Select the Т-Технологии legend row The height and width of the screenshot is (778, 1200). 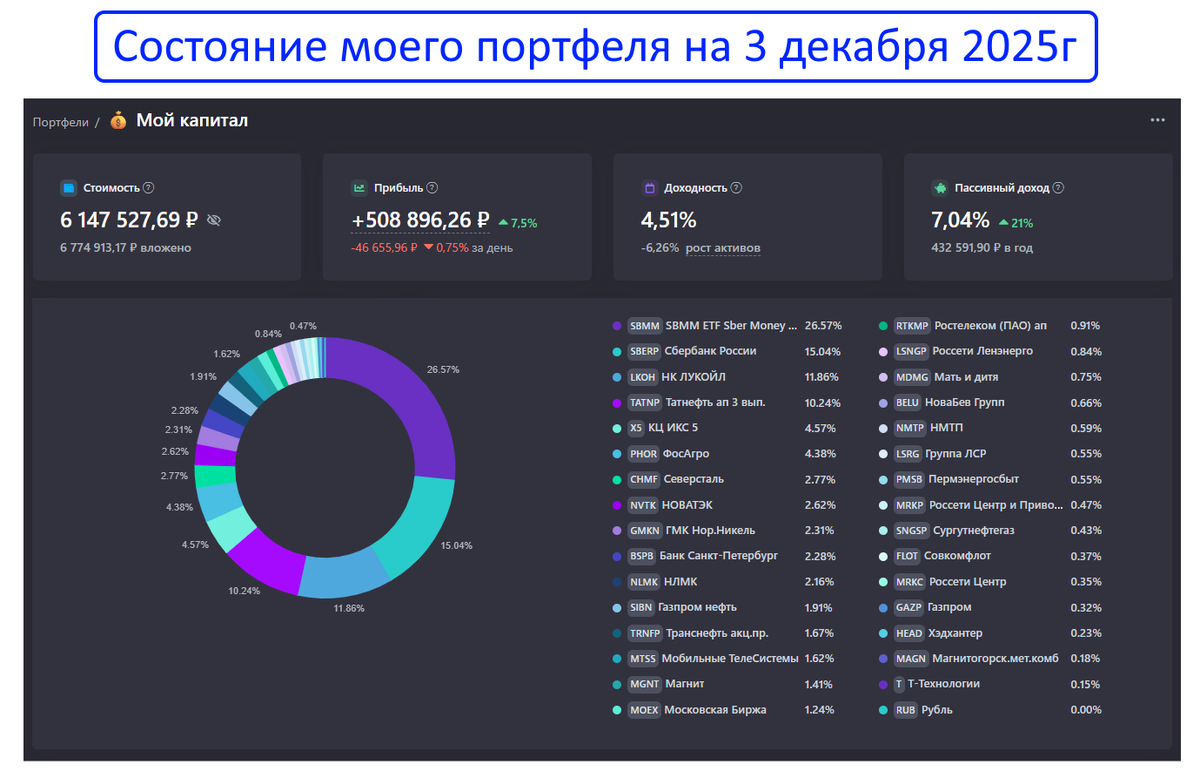pos(991,684)
